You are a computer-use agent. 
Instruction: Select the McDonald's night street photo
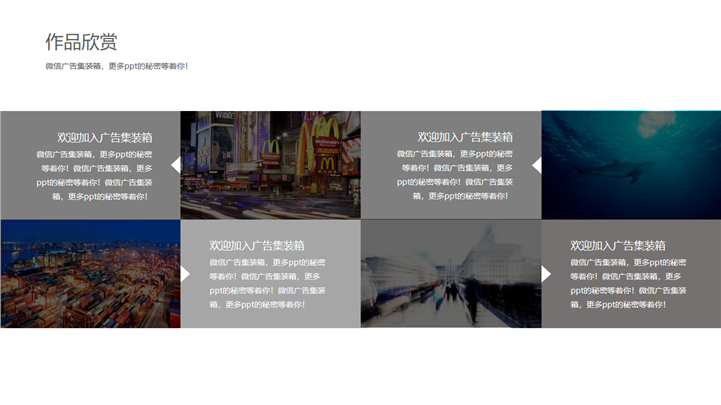point(270,165)
